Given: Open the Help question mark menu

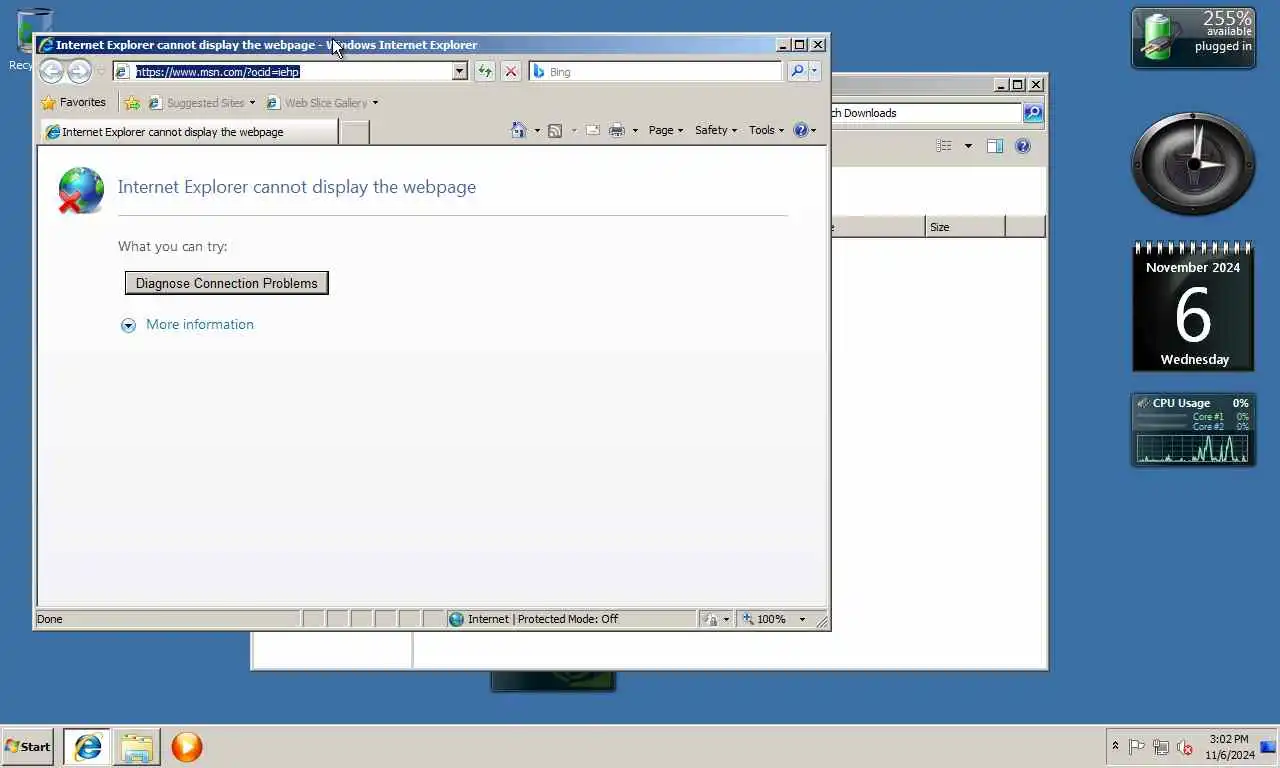Looking at the screenshot, I should click(x=804, y=130).
